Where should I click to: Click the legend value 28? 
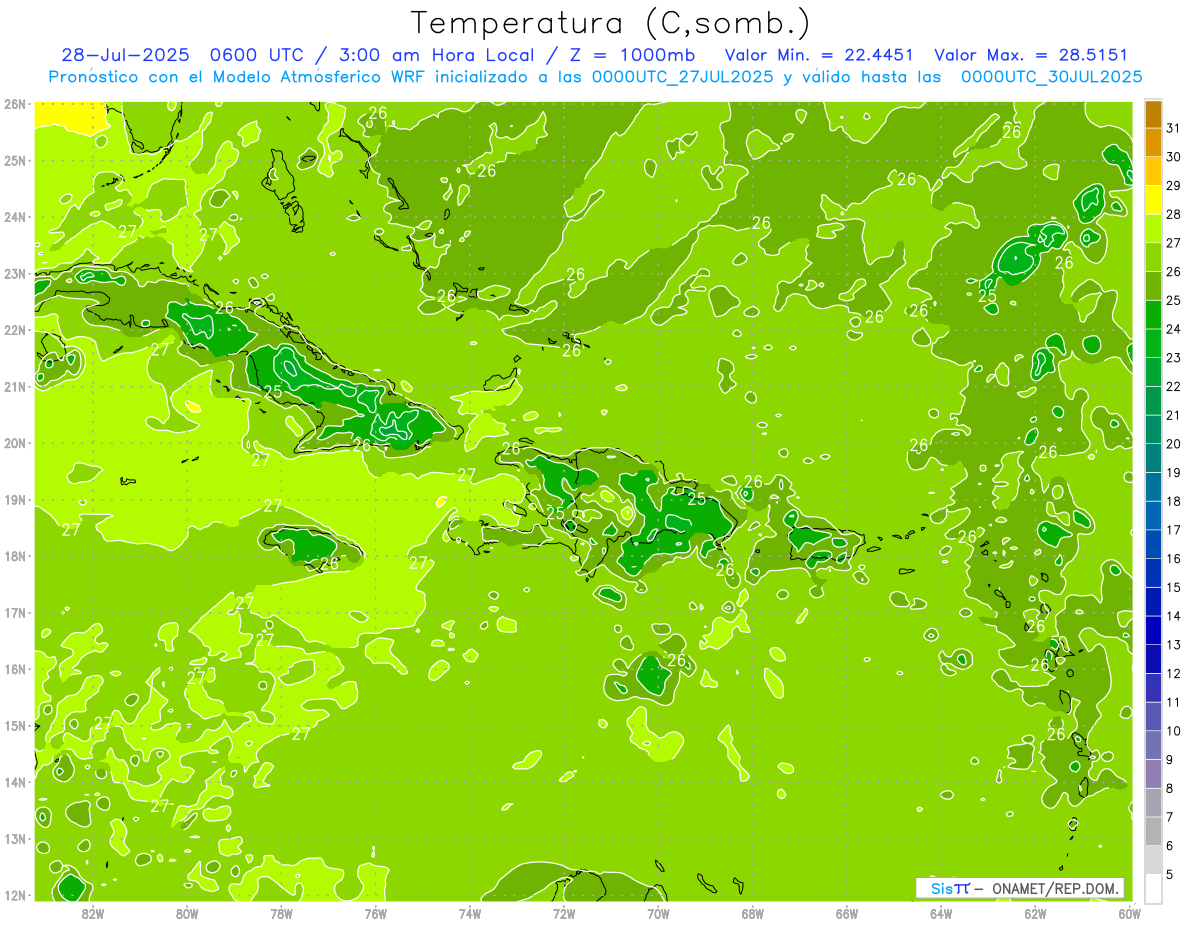(x=1173, y=214)
